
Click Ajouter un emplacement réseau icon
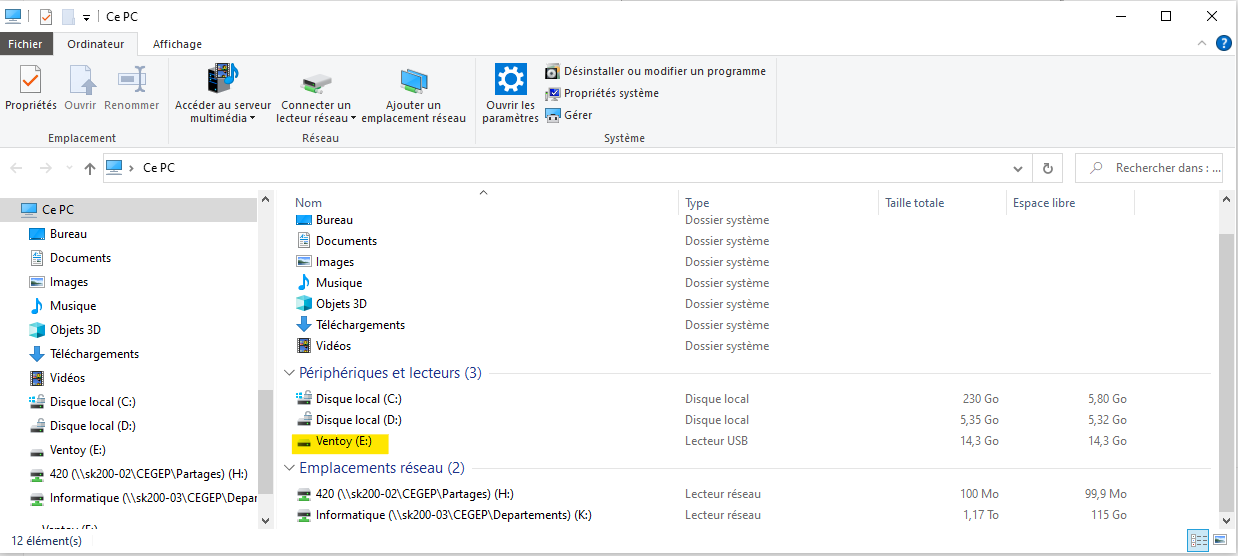pos(413,80)
